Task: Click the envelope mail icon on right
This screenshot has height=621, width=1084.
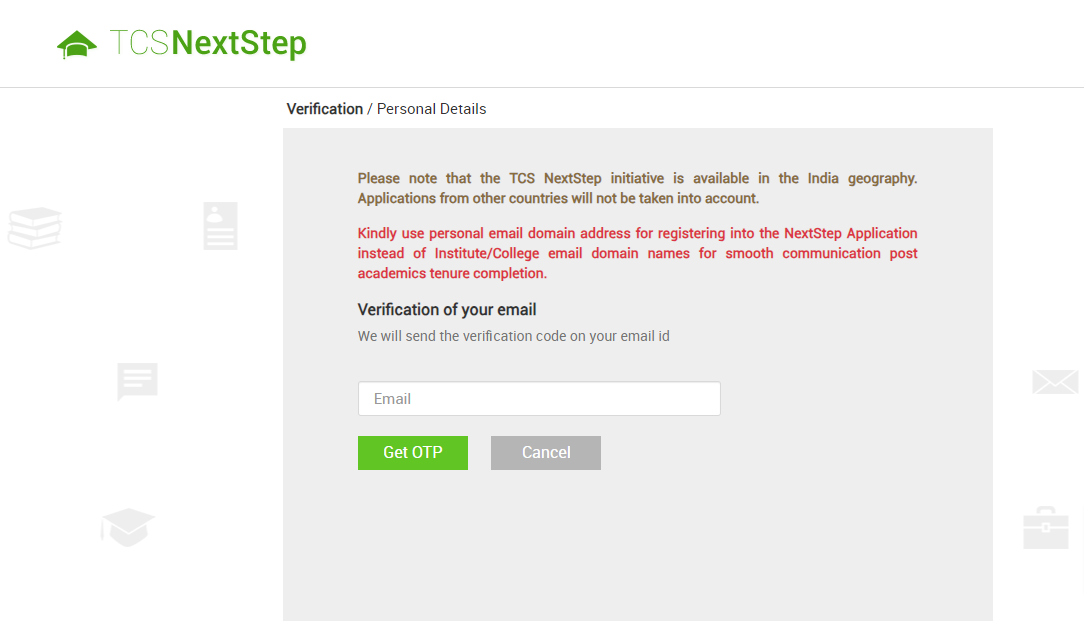Action: click(1055, 382)
